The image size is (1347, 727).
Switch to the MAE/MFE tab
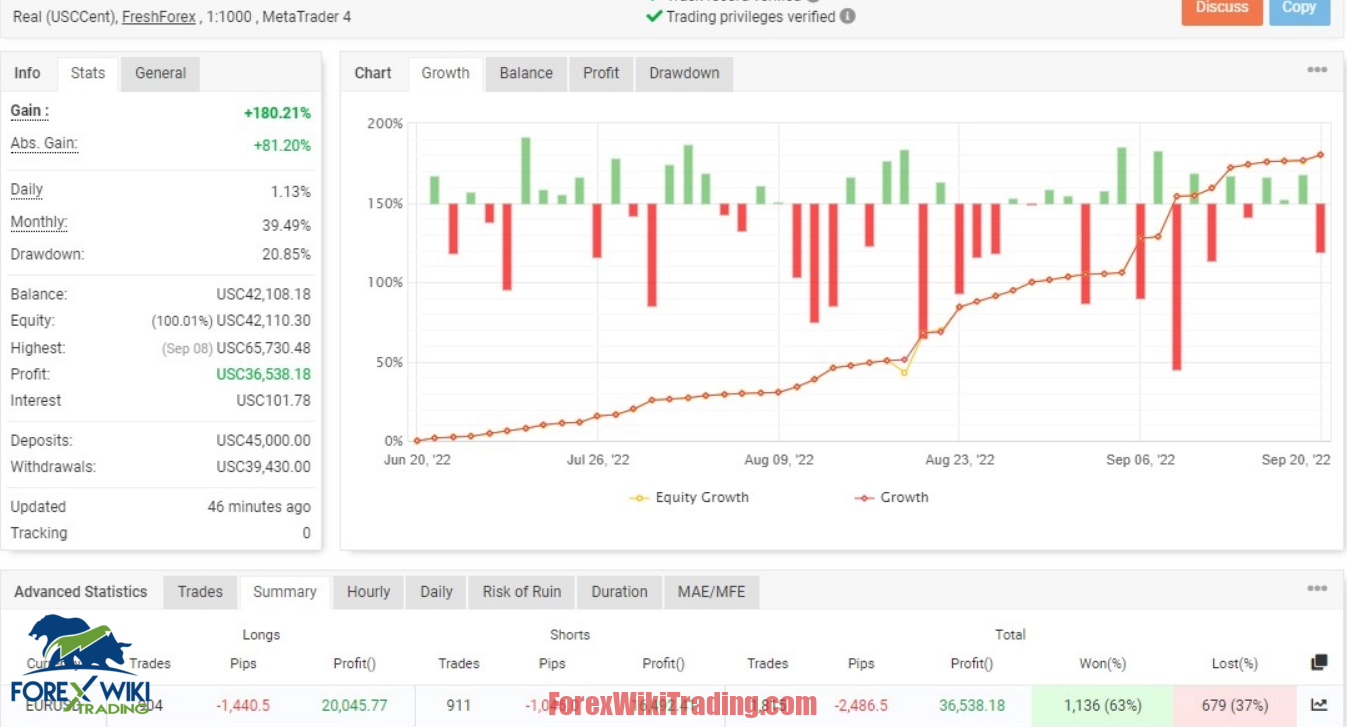[711, 591]
